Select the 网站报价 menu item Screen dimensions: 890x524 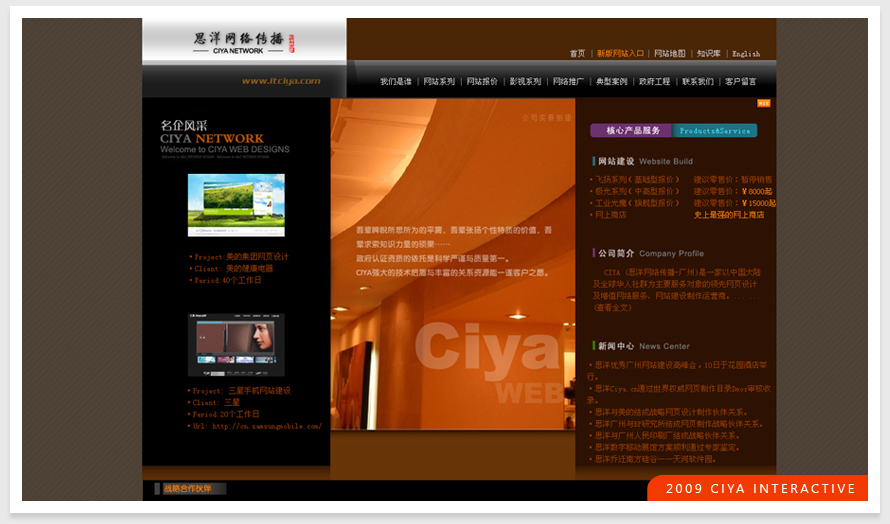(x=482, y=82)
